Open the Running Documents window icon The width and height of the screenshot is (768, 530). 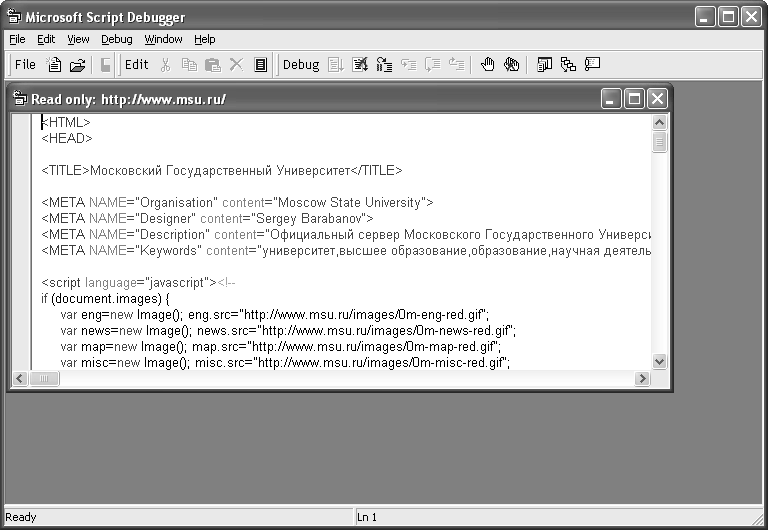pos(544,65)
